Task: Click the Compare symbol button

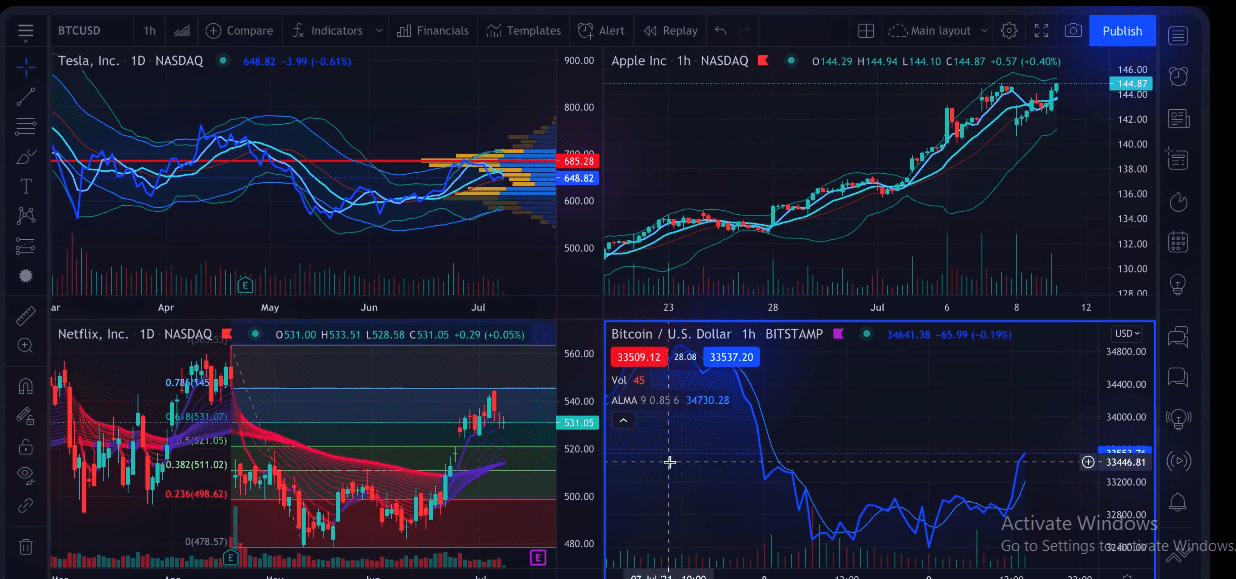Action: [x=238, y=31]
